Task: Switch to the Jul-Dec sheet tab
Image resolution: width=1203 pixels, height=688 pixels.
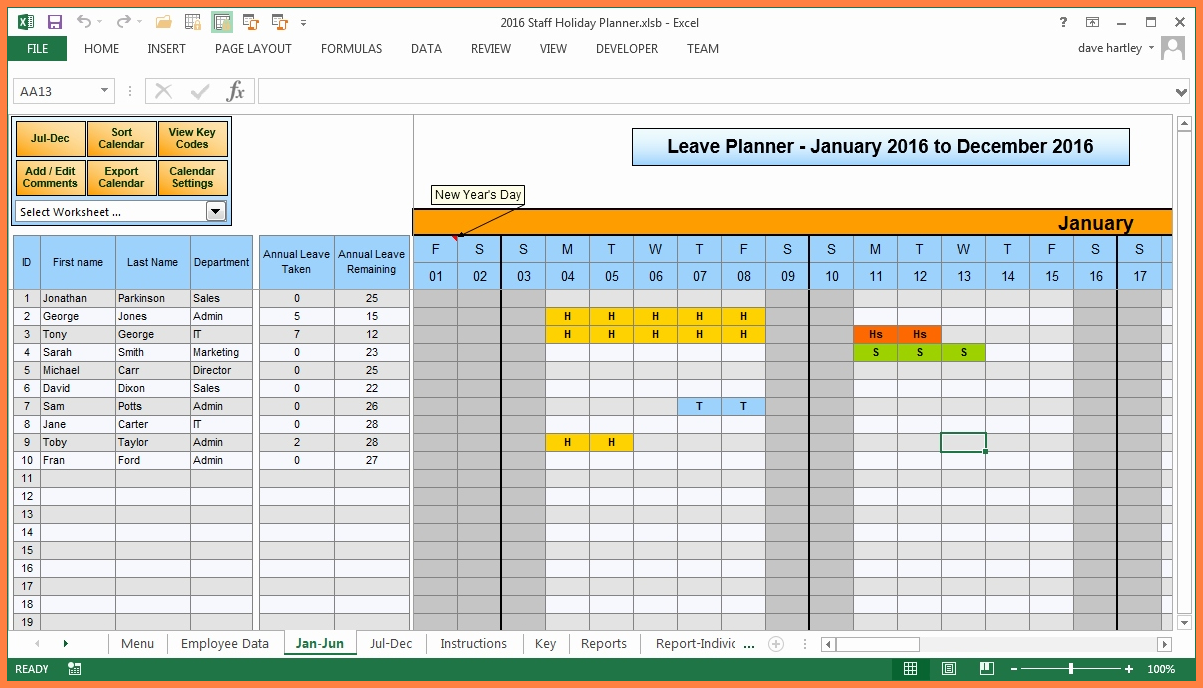Action: (x=391, y=644)
